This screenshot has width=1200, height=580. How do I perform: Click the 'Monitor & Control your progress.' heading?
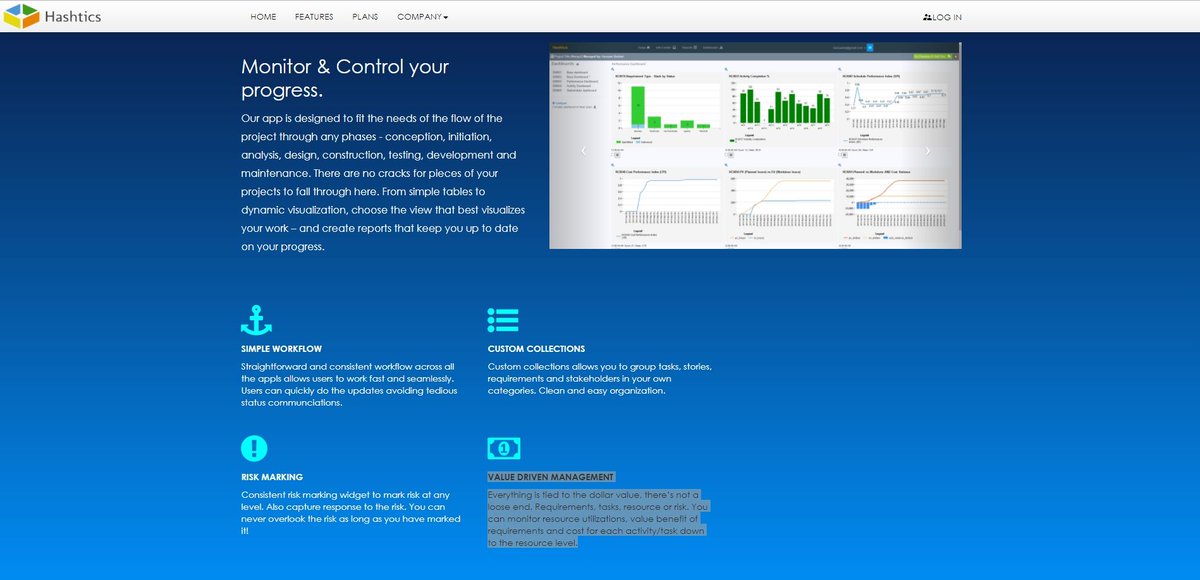(345, 78)
